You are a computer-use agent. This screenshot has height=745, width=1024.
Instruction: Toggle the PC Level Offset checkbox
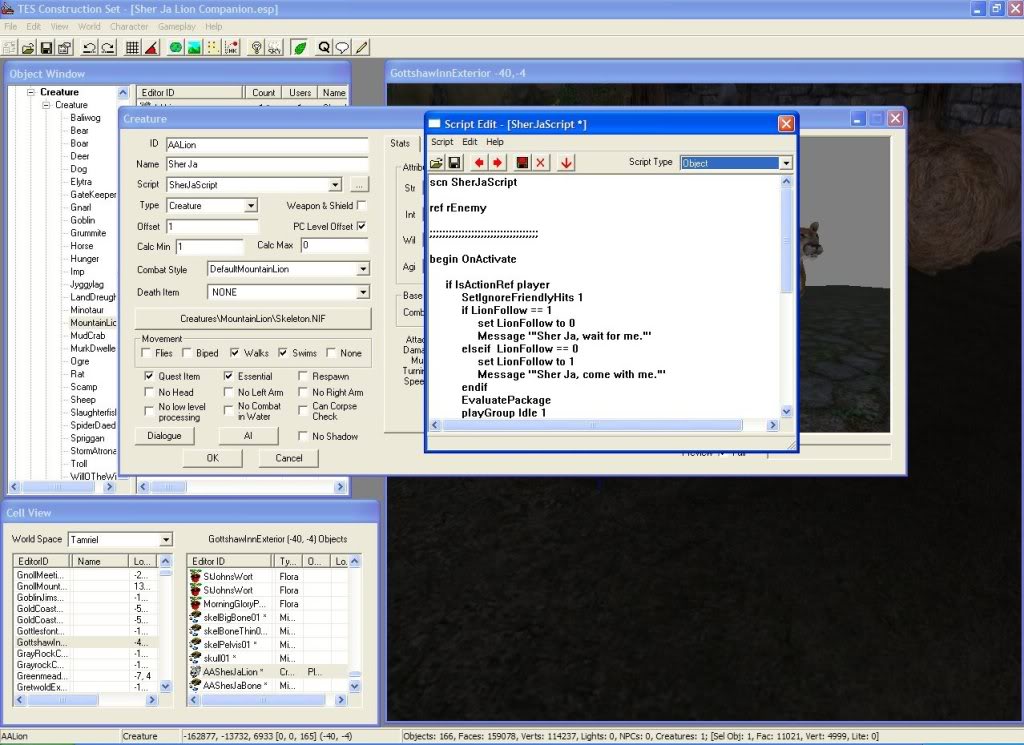click(x=362, y=226)
